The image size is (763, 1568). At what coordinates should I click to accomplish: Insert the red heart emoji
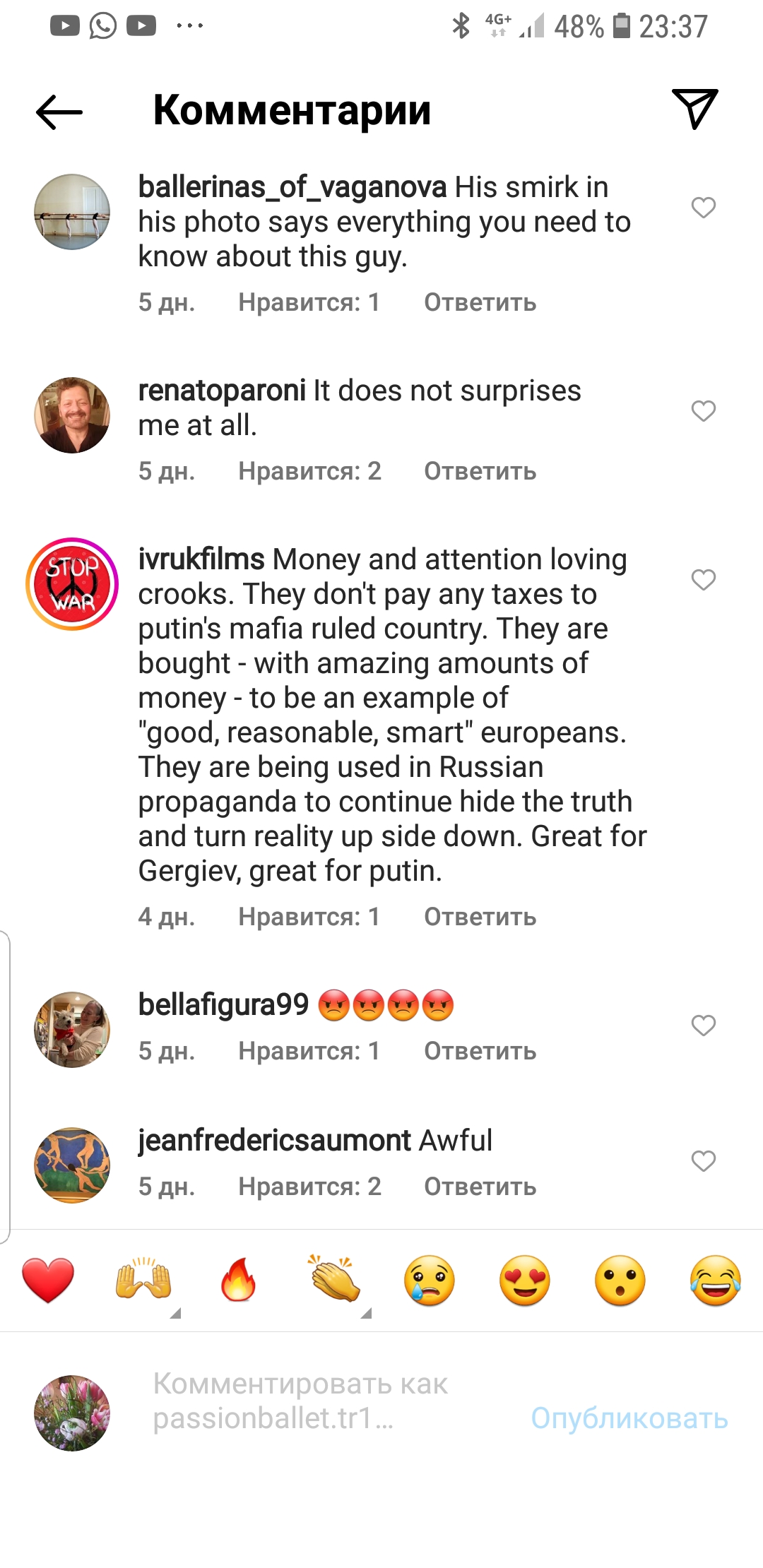[48, 1280]
